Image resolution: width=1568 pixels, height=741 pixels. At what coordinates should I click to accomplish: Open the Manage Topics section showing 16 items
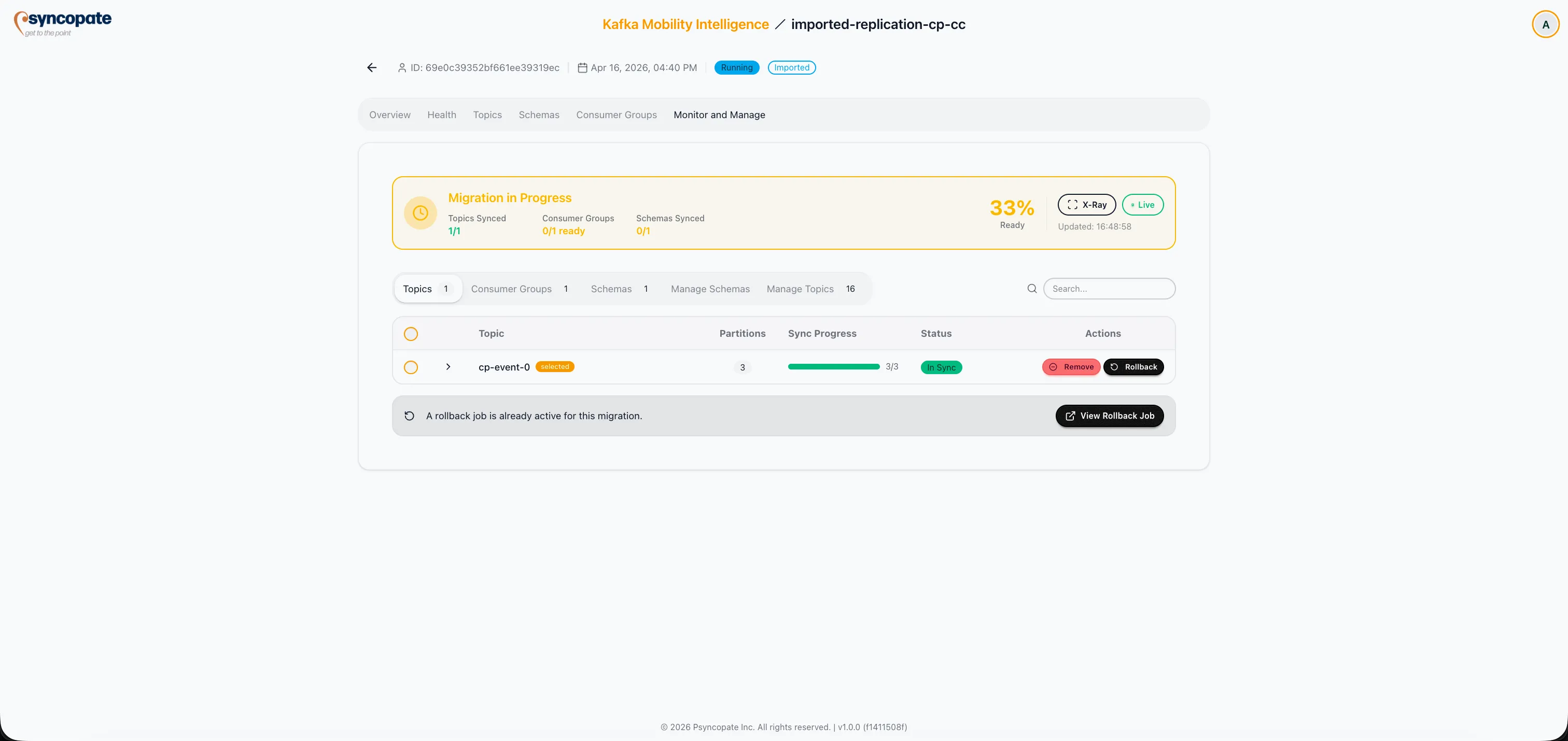click(x=800, y=289)
